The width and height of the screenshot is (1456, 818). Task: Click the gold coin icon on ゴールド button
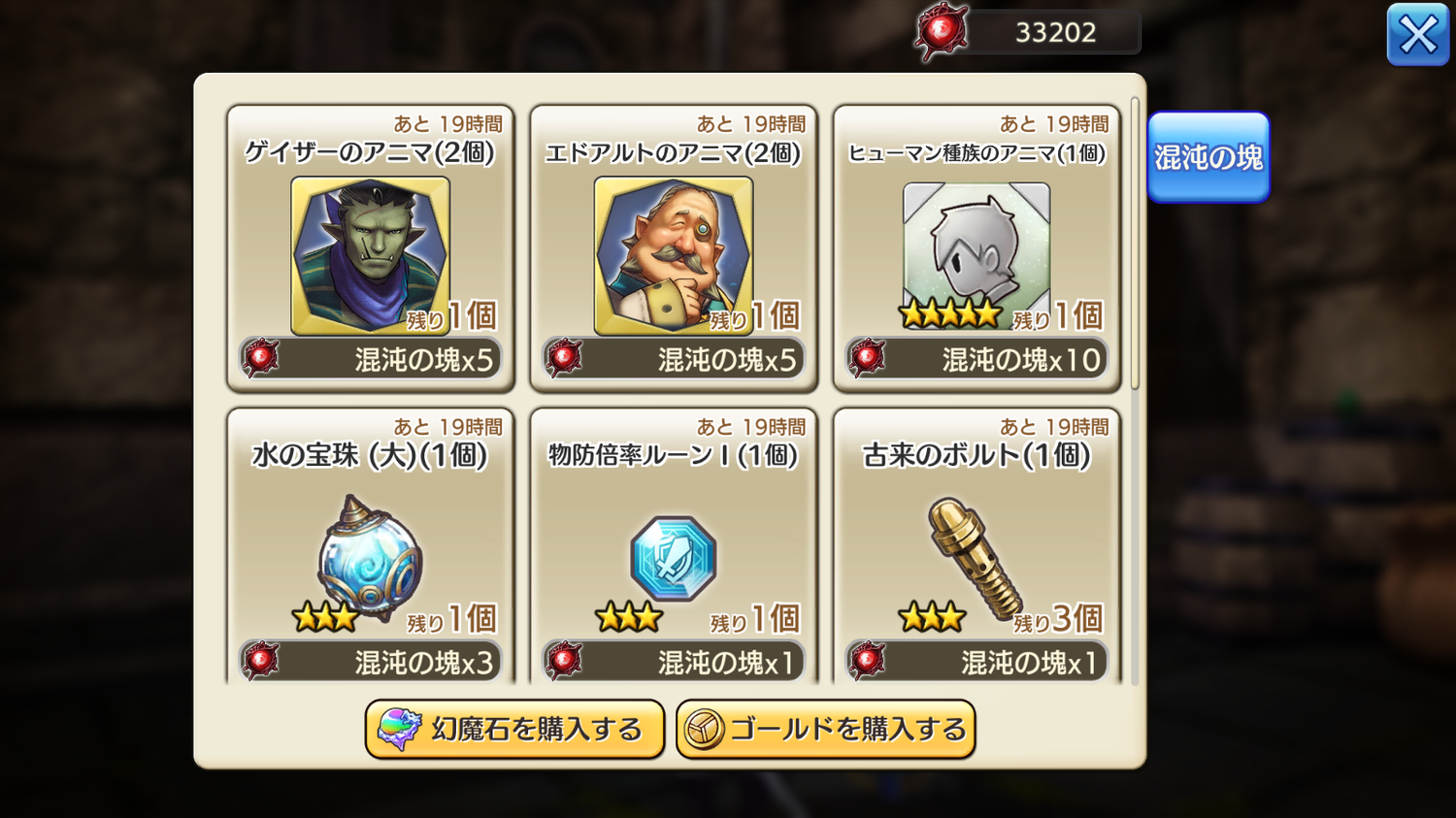(705, 730)
